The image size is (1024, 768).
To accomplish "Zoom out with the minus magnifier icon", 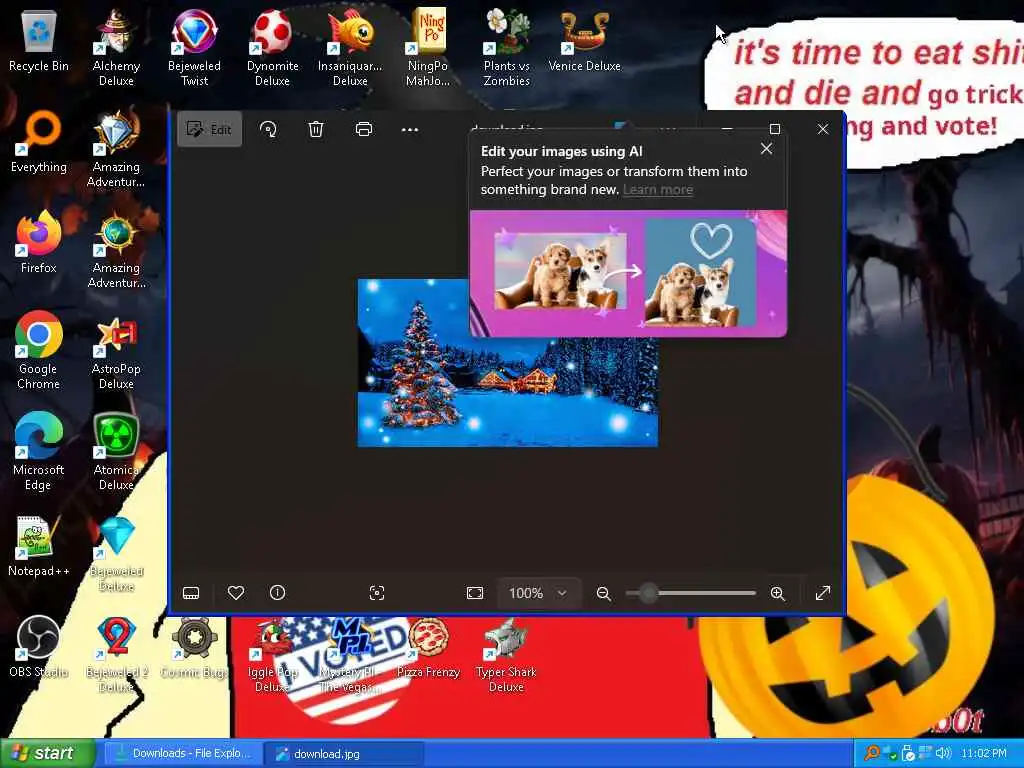I will (603, 593).
